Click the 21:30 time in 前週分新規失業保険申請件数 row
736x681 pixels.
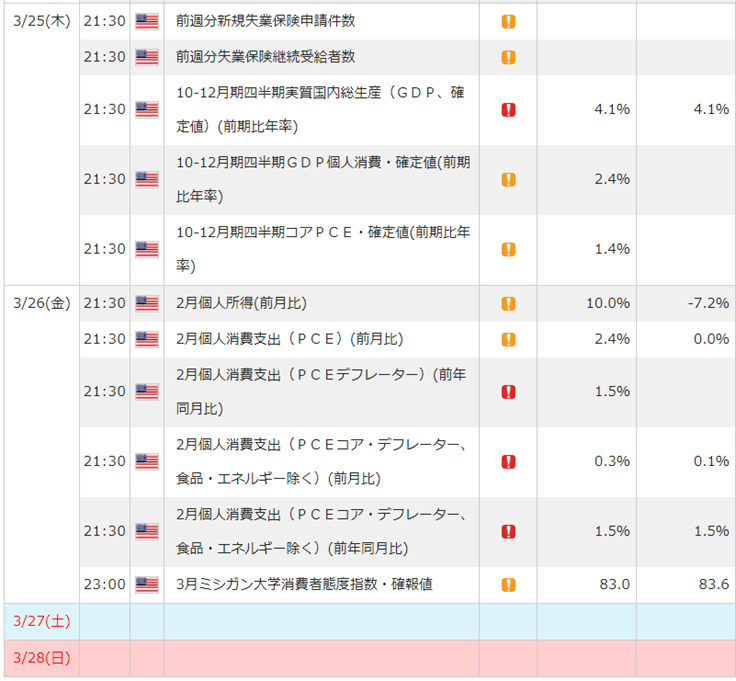[105, 21]
